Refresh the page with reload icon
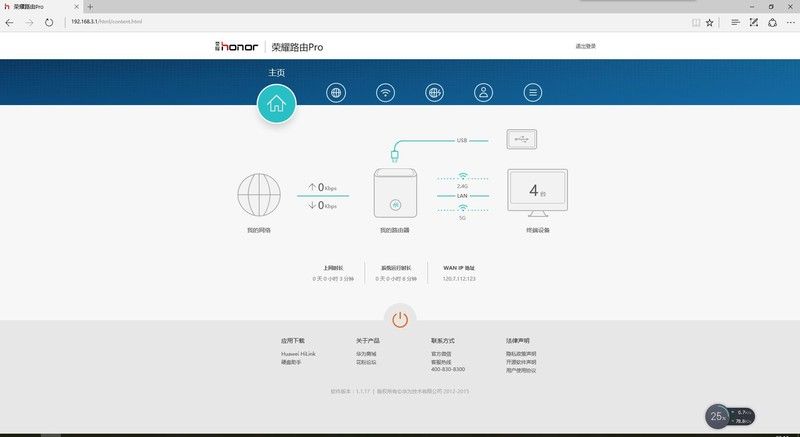800x437 pixels. [48, 22]
